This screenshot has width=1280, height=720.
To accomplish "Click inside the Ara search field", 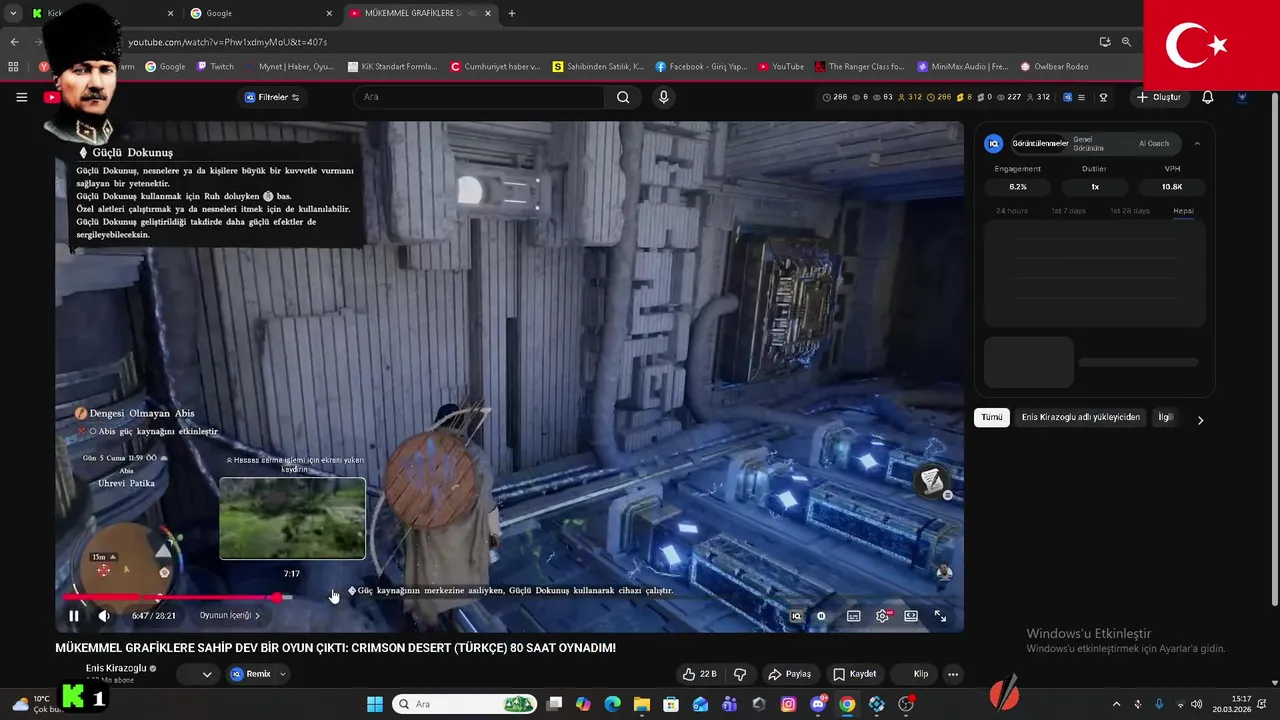I will [479, 97].
